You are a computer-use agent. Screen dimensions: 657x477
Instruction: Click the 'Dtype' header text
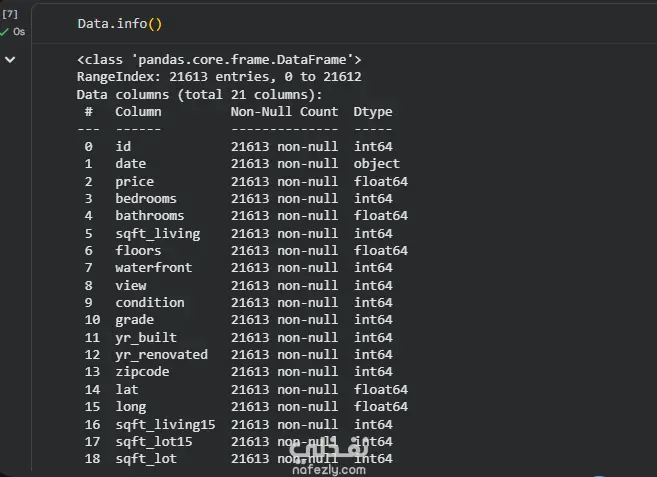click(373, 112)
